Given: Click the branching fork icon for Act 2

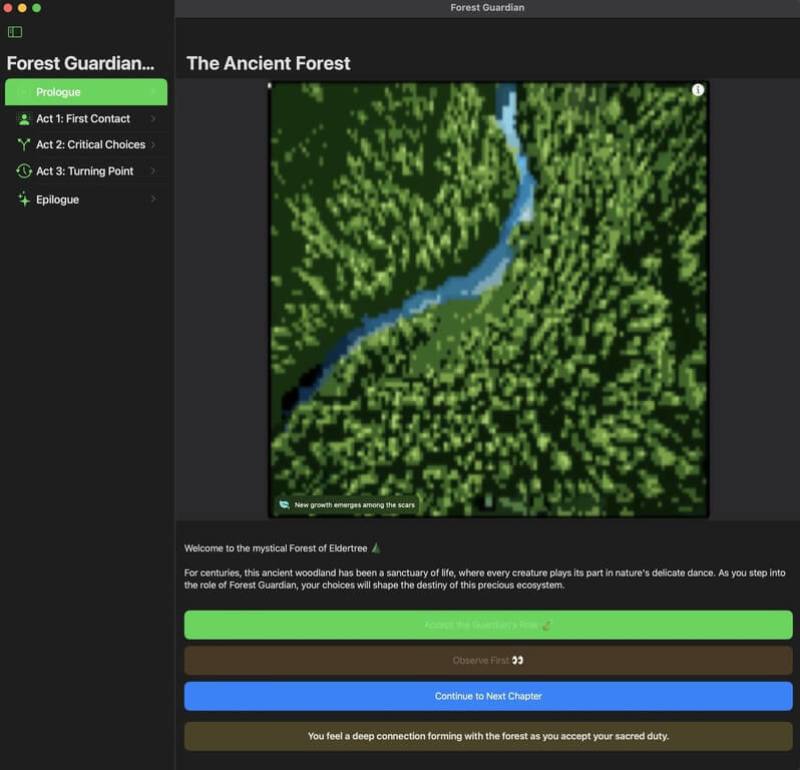Looking at the screenshot, I should 23,145.
